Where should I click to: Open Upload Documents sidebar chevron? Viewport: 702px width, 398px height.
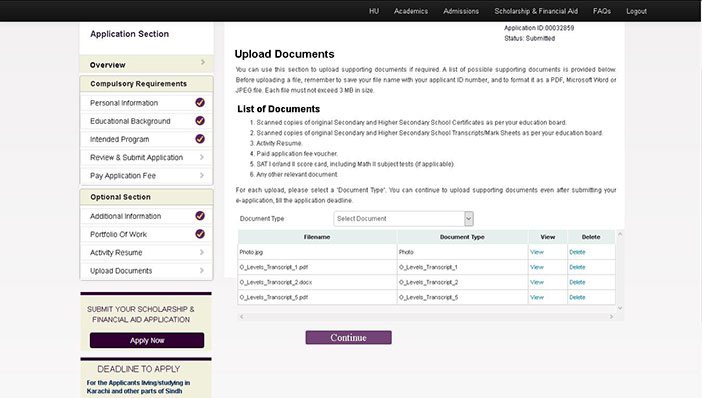point(201,270)
